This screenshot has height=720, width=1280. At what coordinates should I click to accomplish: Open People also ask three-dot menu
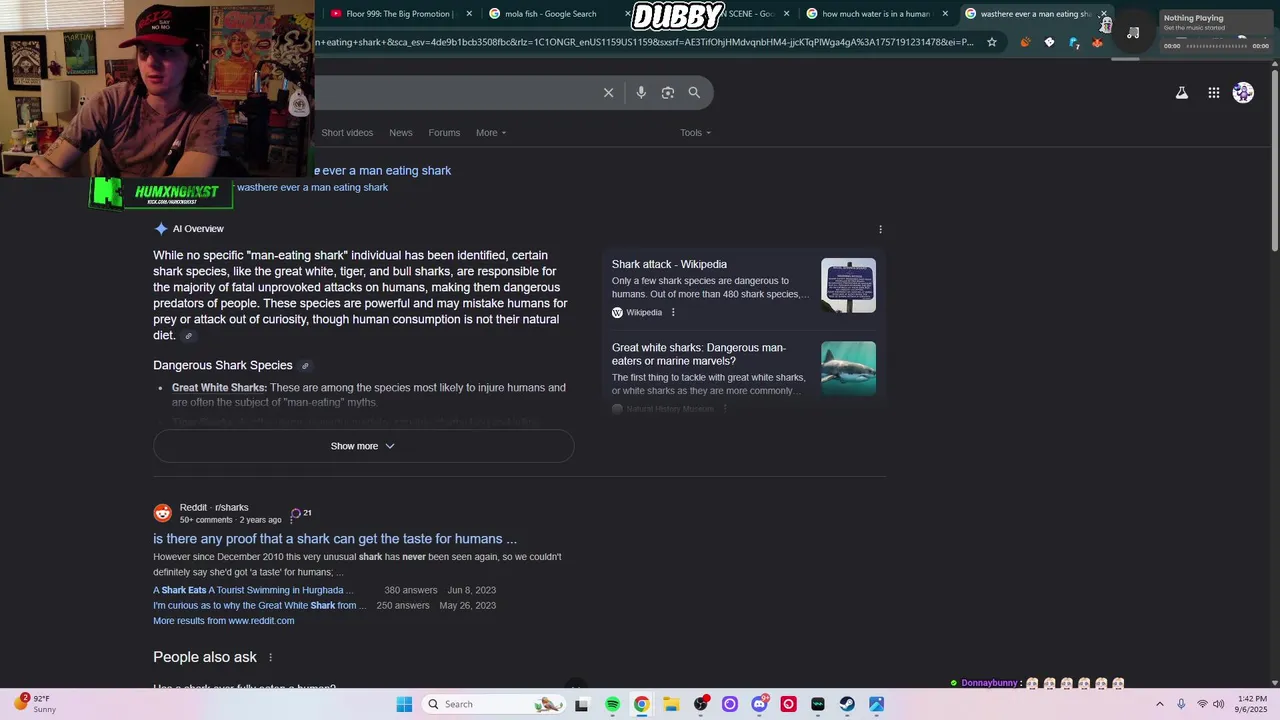point(270,657)
